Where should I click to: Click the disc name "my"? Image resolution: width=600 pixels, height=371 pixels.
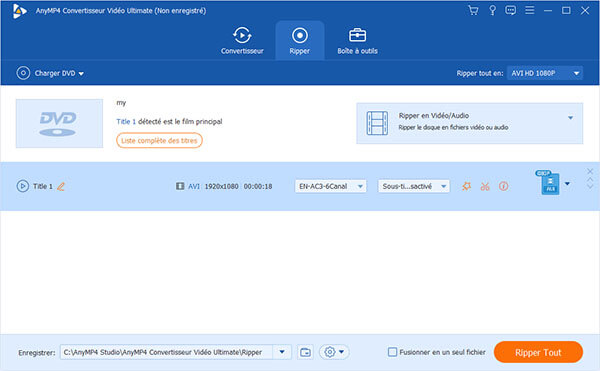coord(121,103)
